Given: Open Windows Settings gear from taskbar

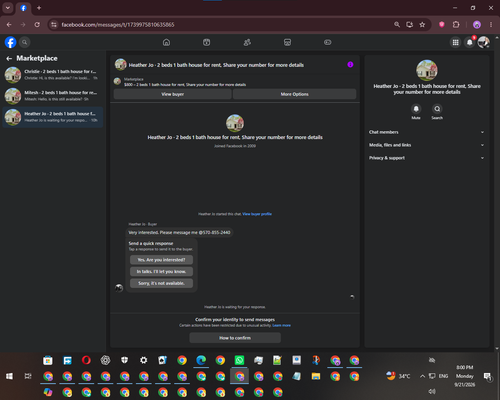Looking at the screenshot, I should pyautogui.click(x=144, y=360).
